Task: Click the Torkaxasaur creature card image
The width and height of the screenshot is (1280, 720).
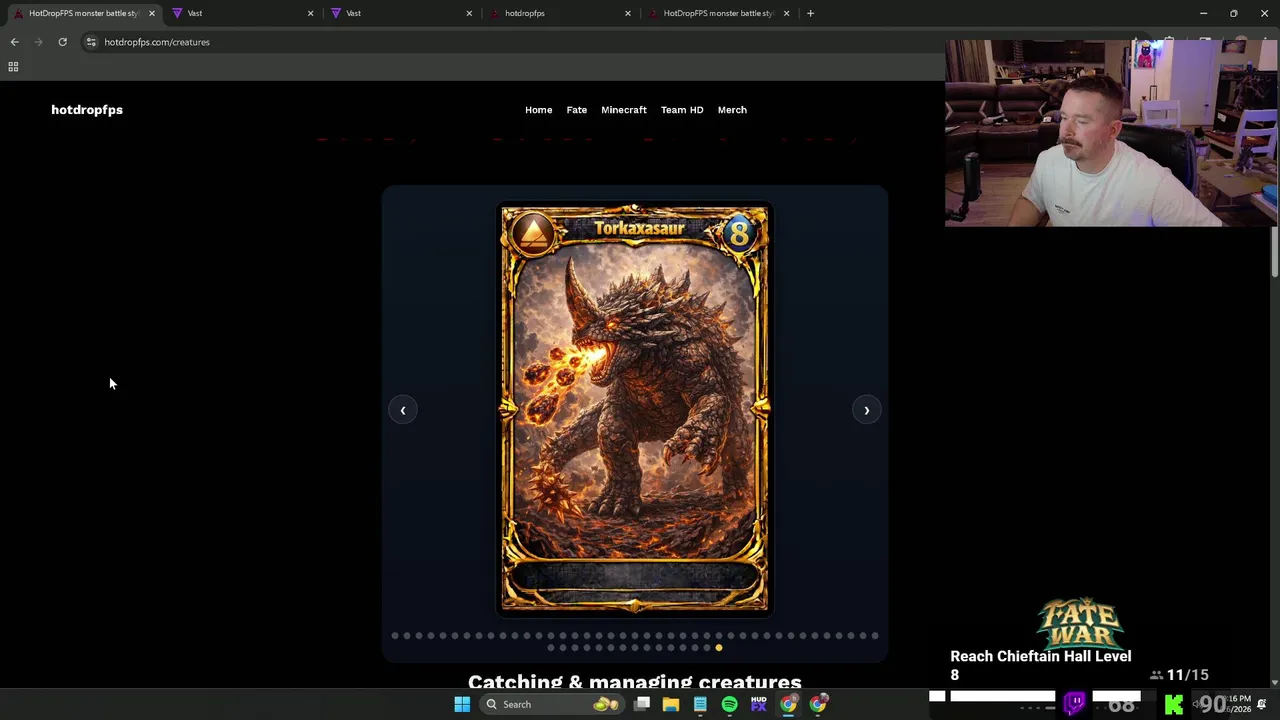Action: pyautogui.click(x=635, y=409)
